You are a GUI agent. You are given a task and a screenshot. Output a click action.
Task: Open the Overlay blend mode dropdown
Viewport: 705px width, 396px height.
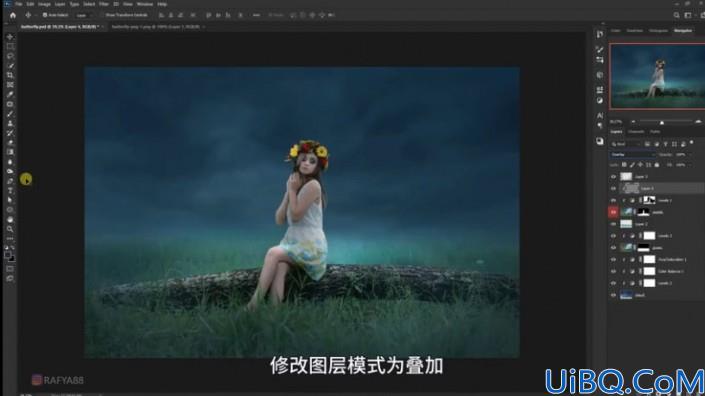(633, 155)
